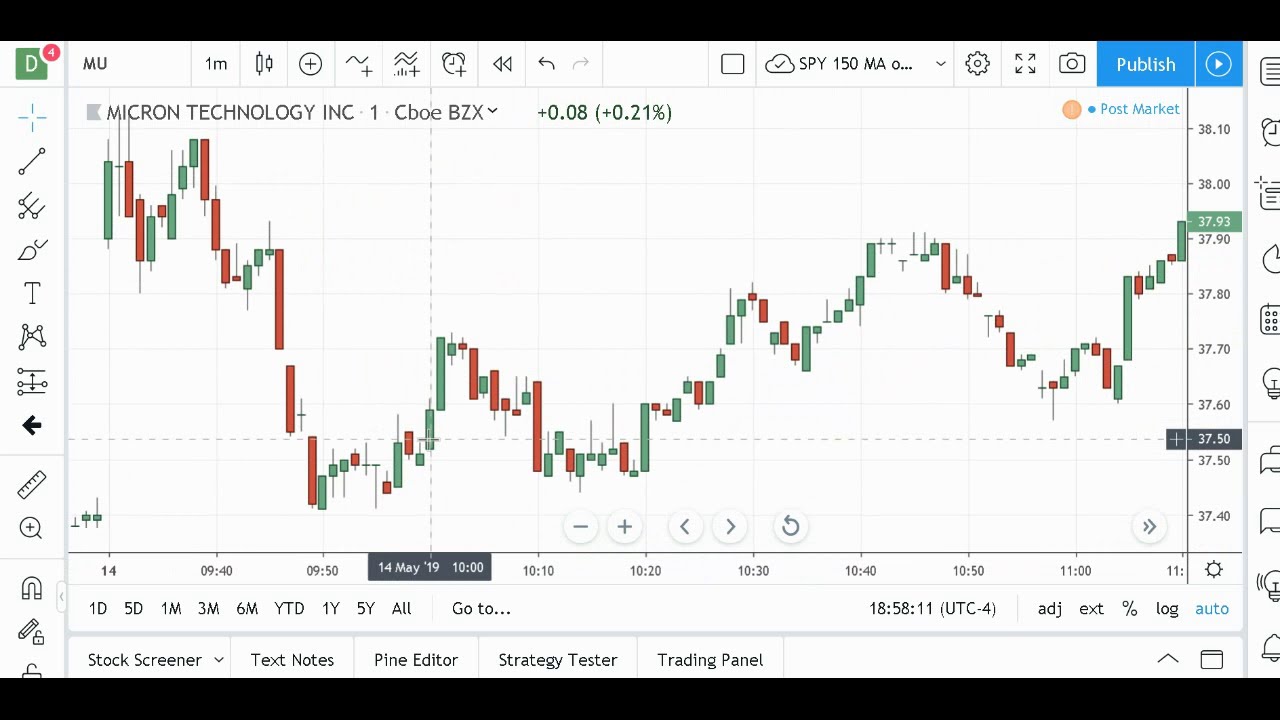1280x720 pixels.
Task: Toggle the magnet mode
Action: [32, 588]
